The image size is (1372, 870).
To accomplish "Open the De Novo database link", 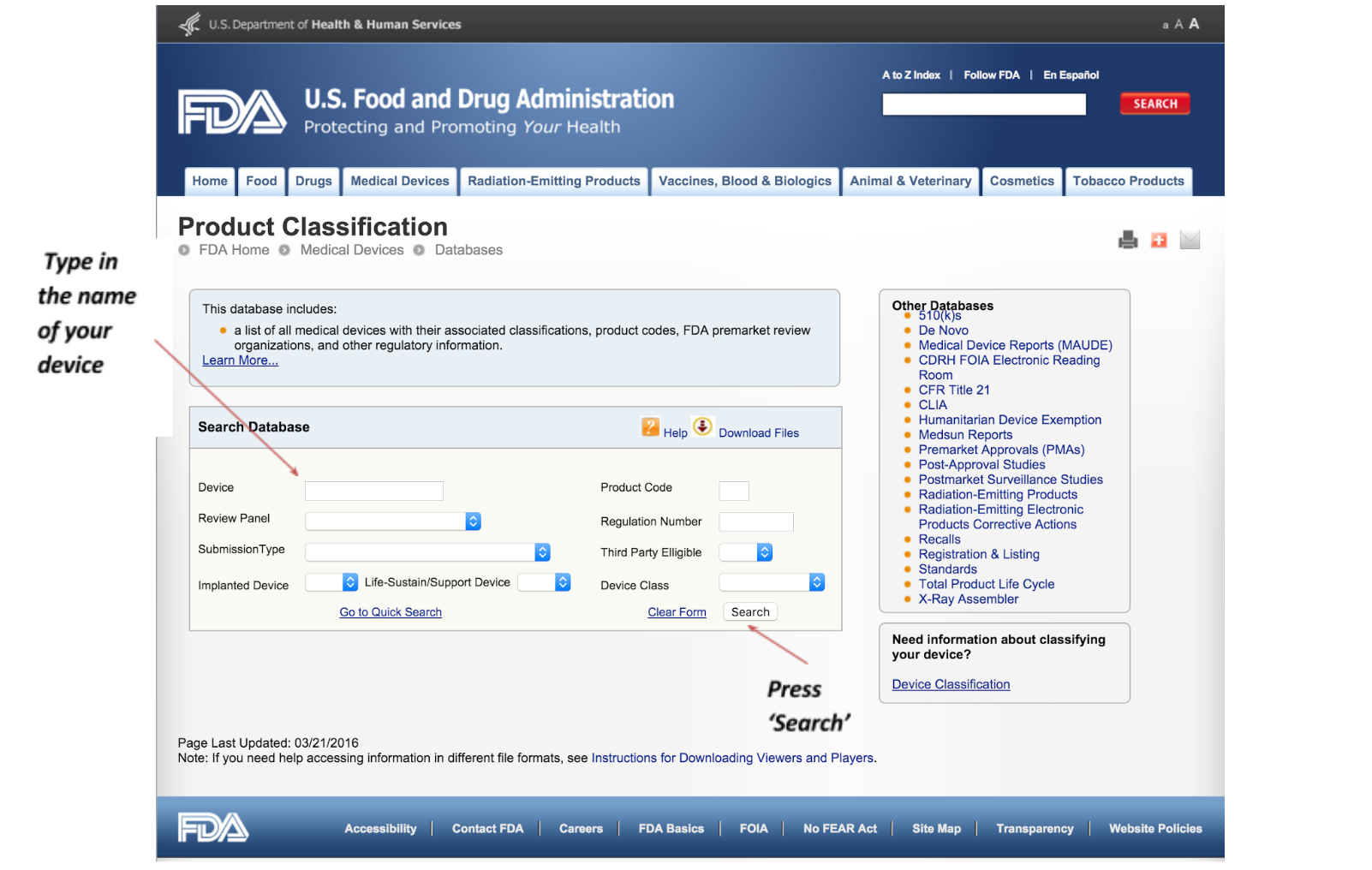I will pyautogui.click(x=943, y=331).
